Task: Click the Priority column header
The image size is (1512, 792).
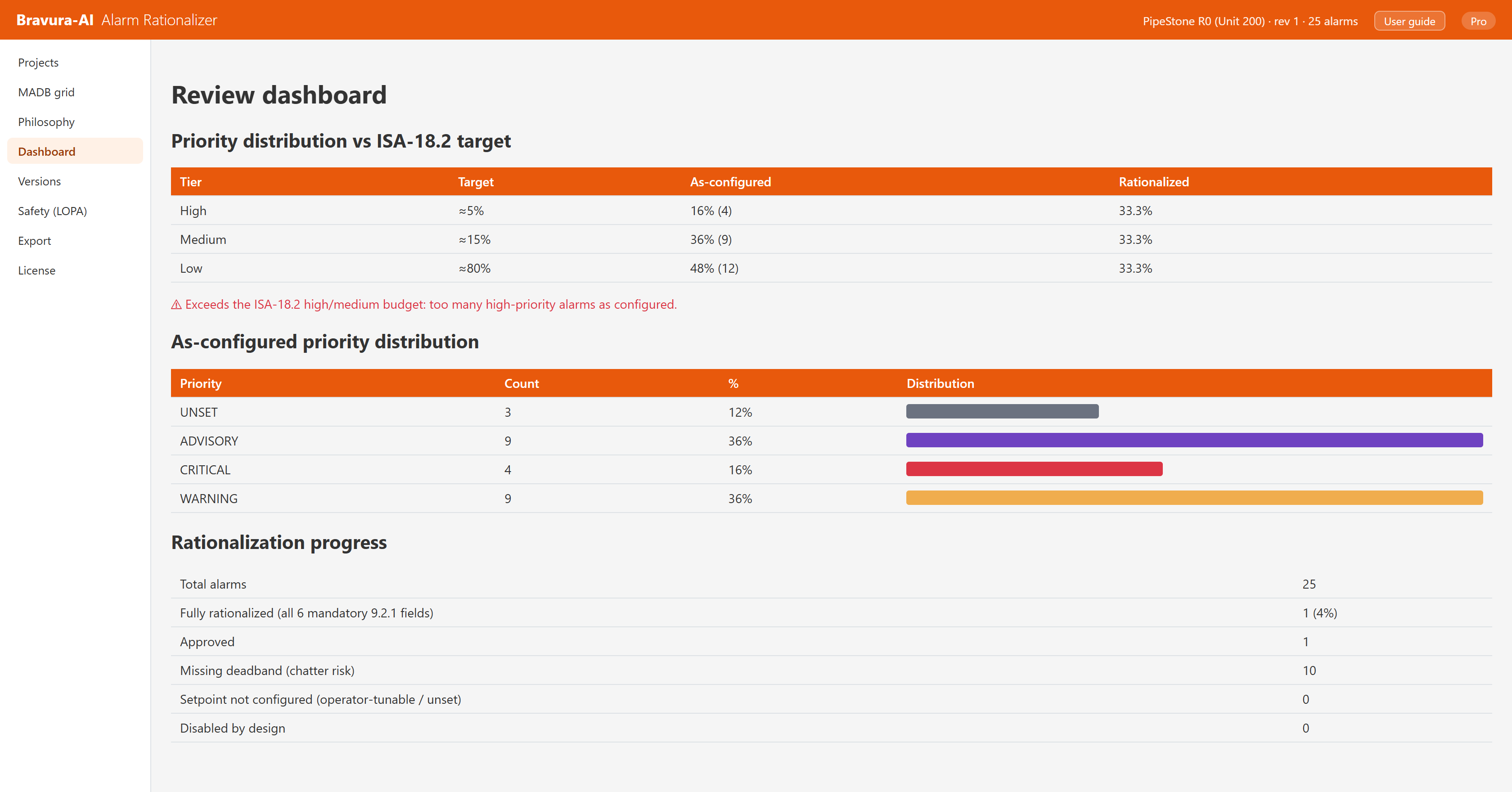Action: [201, 383]
